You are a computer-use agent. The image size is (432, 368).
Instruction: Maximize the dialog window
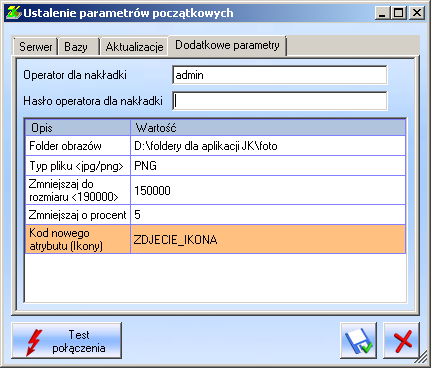(398, 13)
